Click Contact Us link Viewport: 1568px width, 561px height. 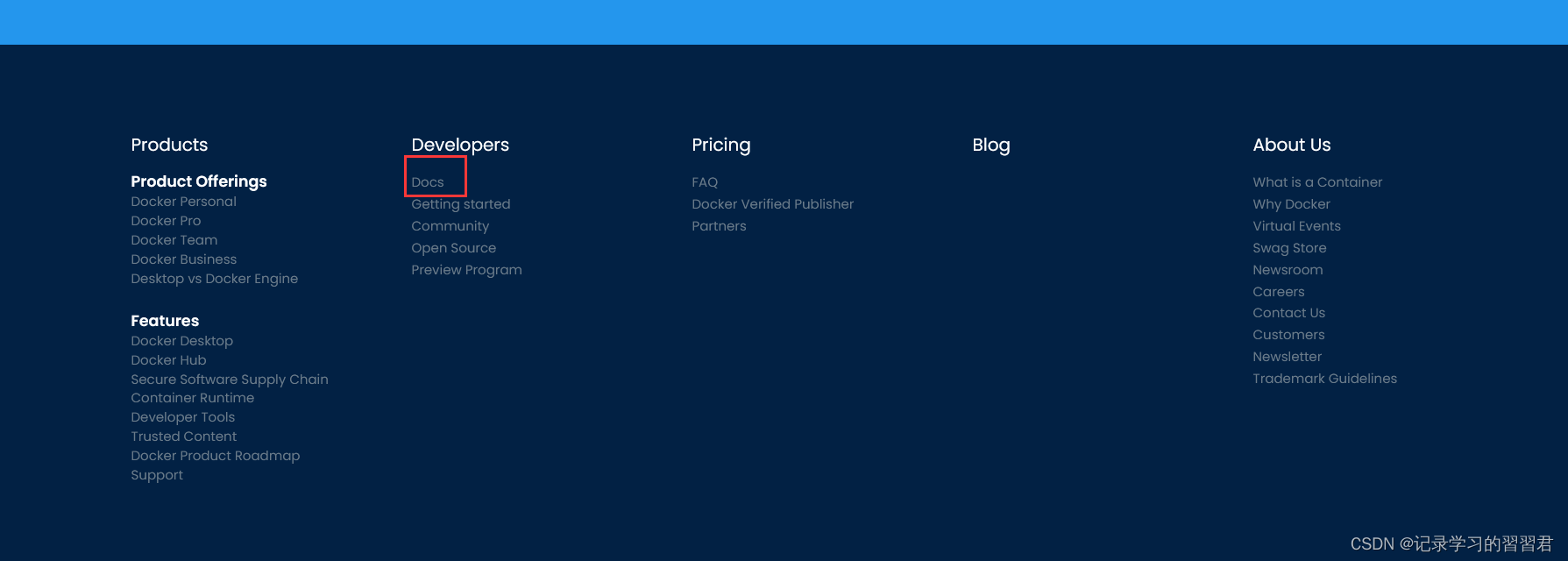[x=1288, y=313]
